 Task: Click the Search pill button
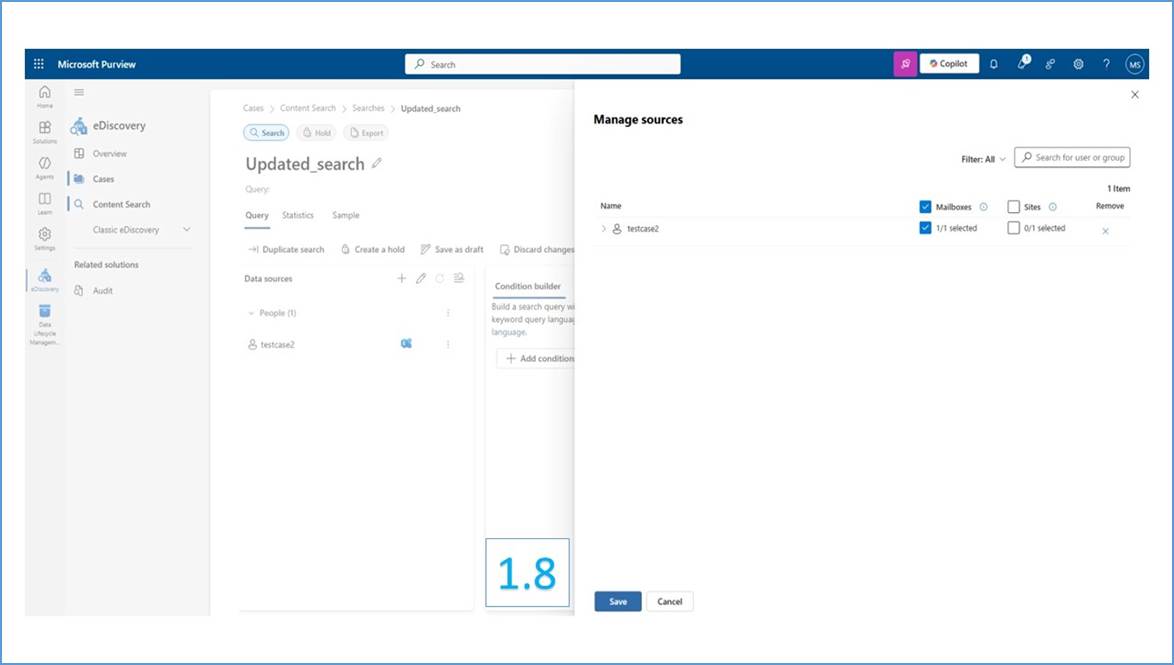(266, 133)
